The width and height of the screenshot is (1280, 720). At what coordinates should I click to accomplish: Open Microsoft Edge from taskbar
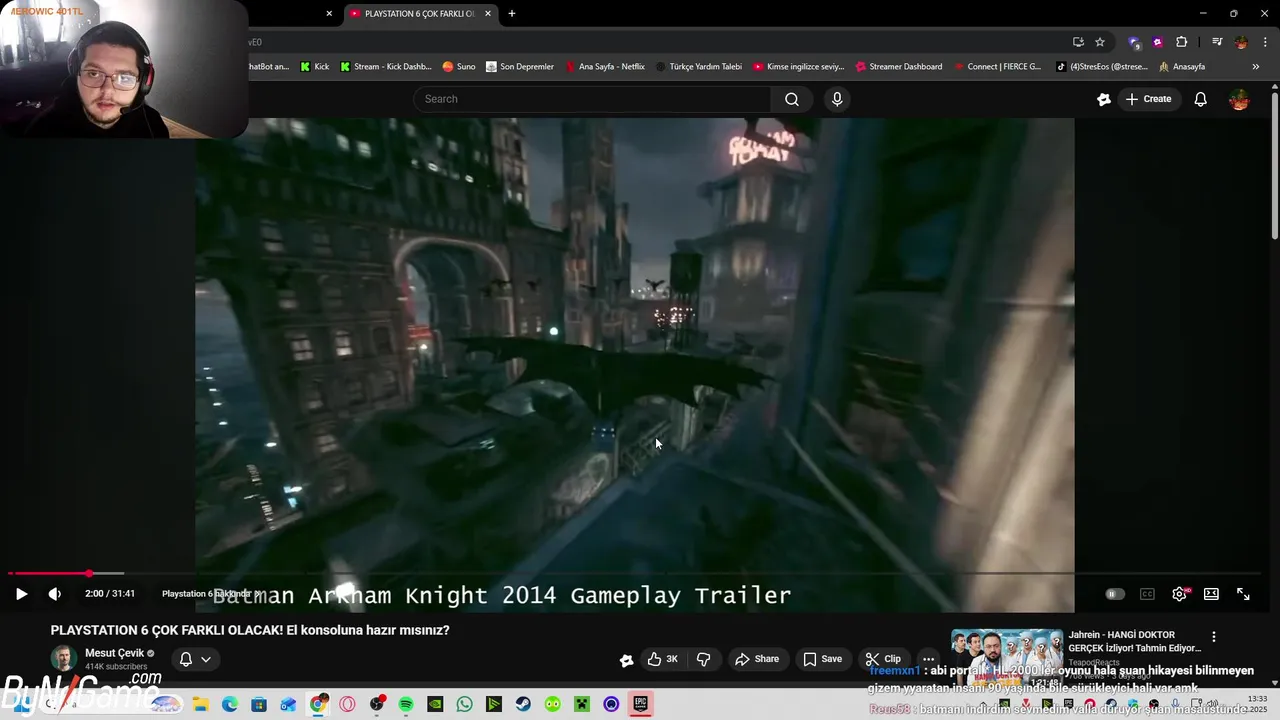229,704
